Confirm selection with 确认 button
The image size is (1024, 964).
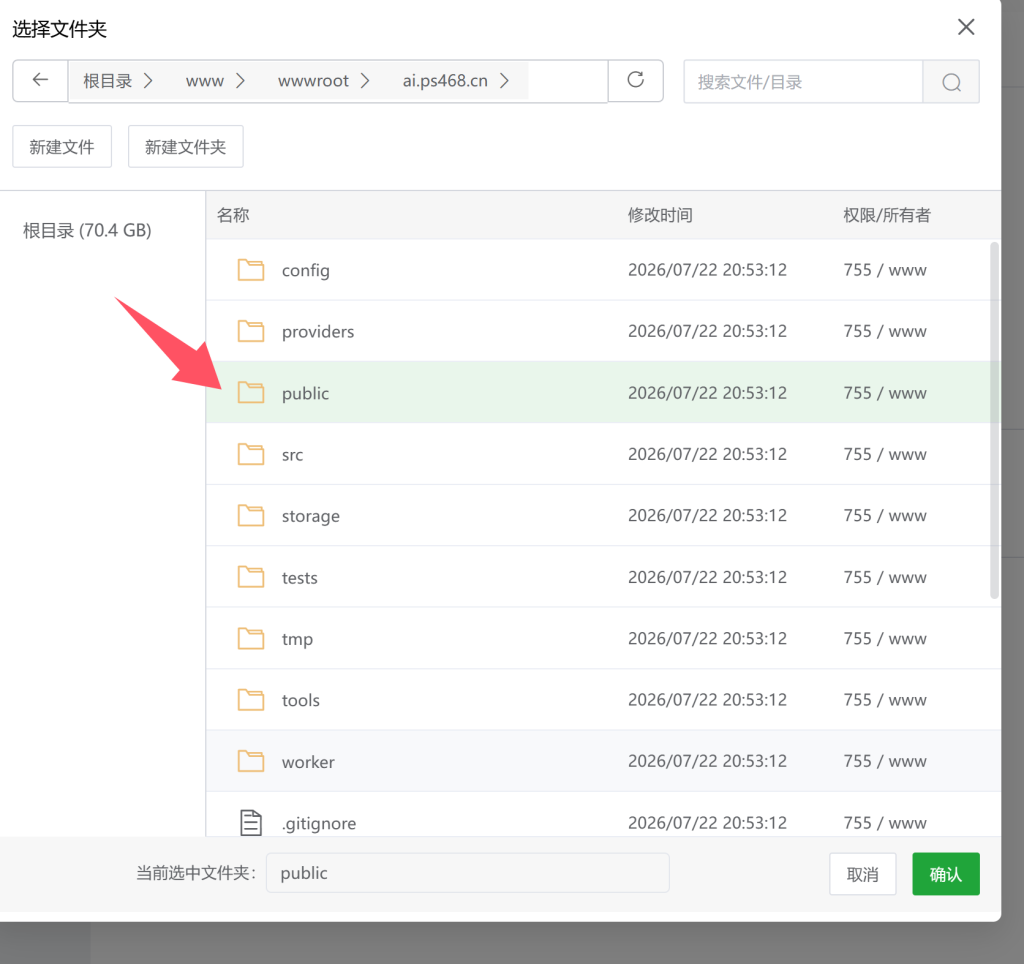[946, 874]
